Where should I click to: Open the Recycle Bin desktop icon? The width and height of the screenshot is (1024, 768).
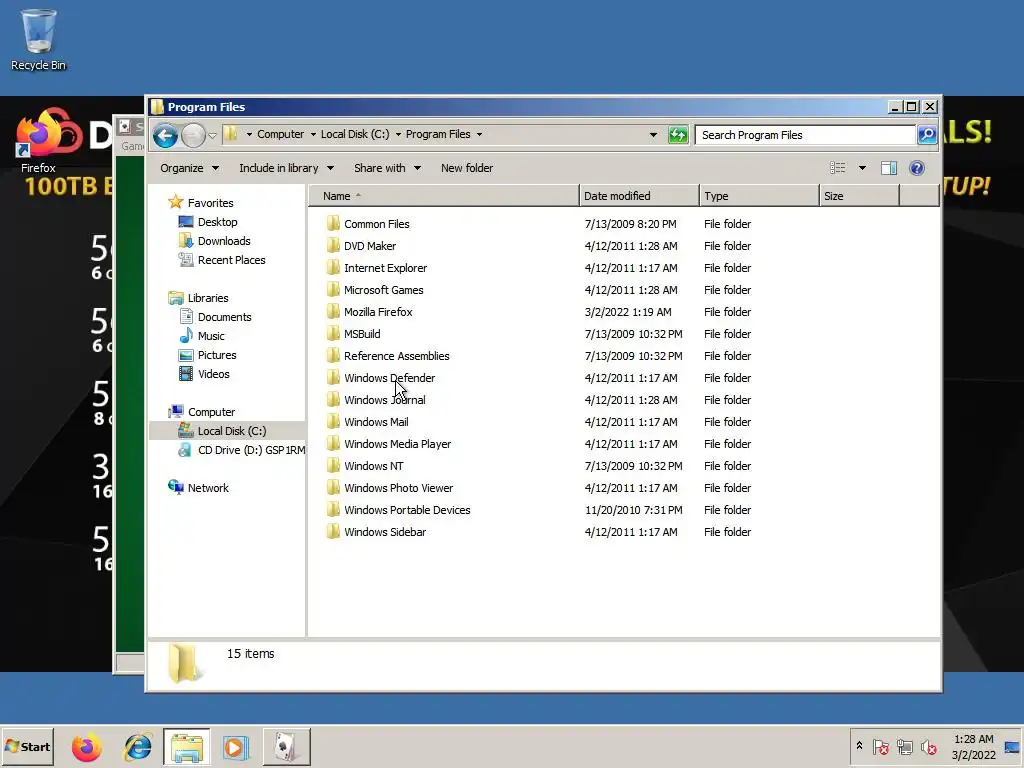pyautogui.click(x=38, y=39)
